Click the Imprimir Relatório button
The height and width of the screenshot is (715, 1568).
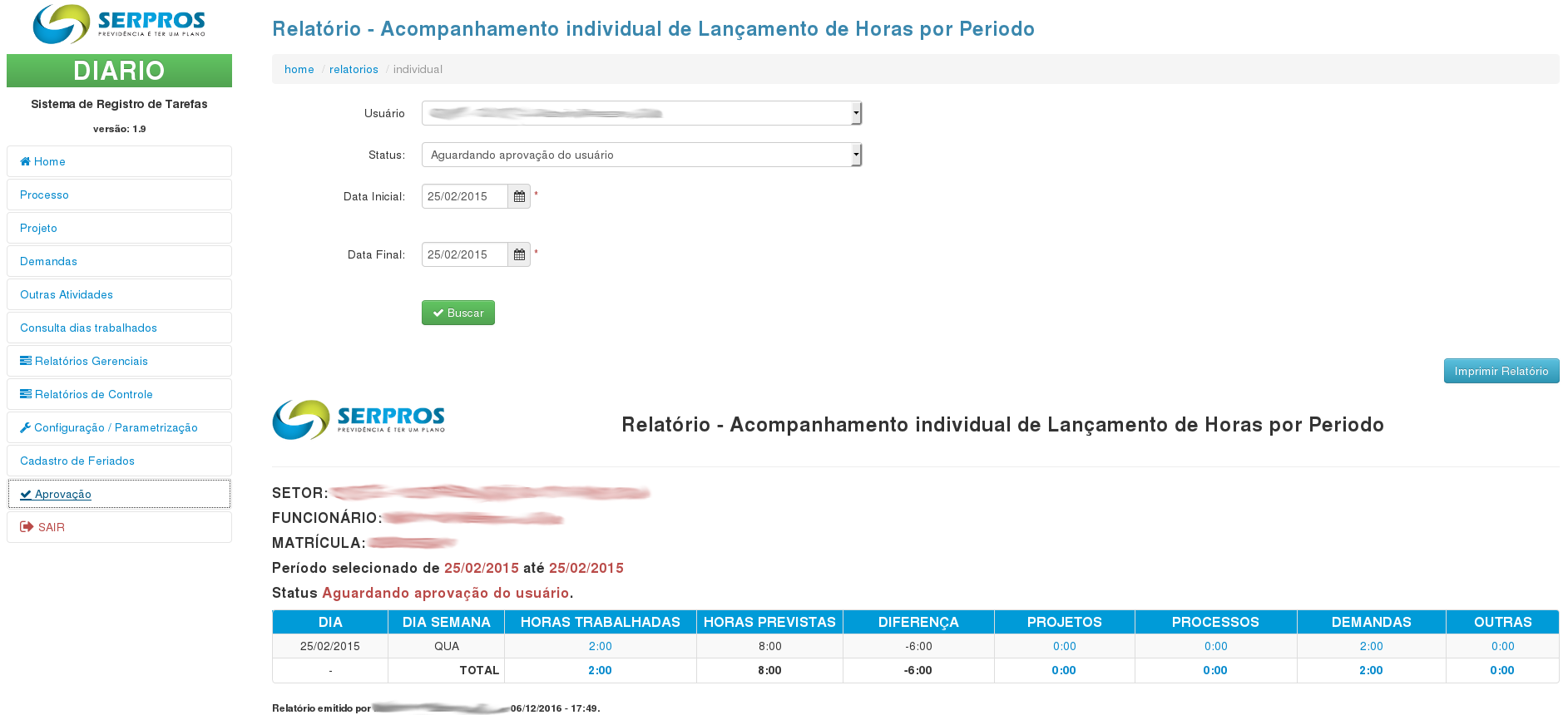click(1501, 372)
